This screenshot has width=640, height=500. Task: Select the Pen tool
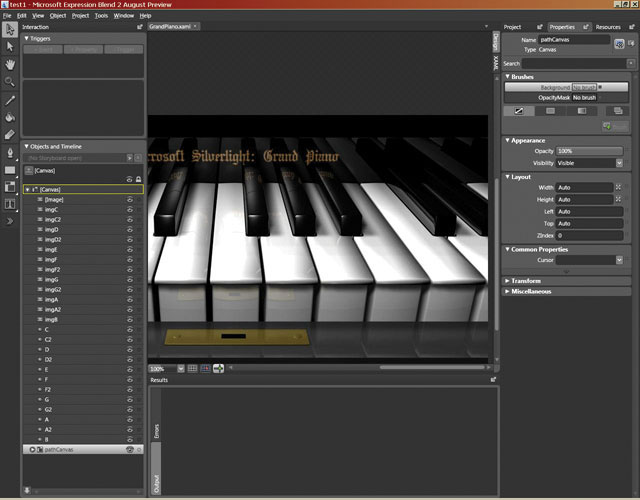[x=10, y=153]
